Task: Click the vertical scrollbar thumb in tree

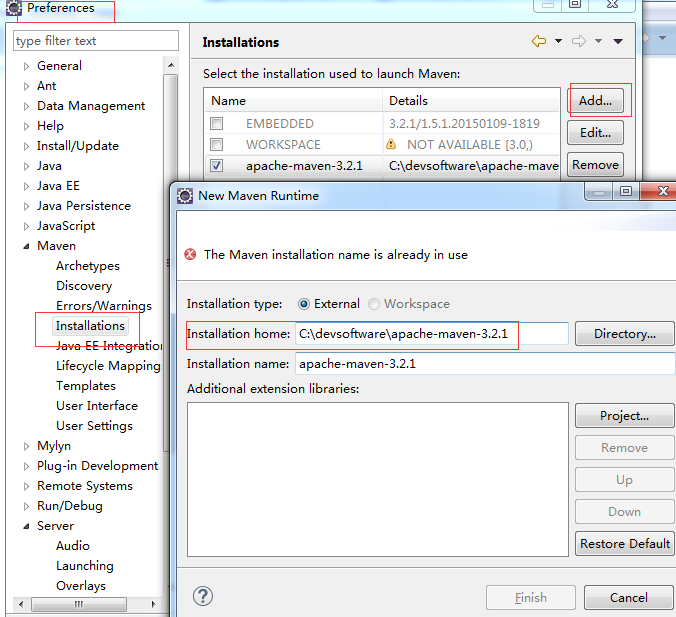Action: pyautogui.click(x=171, y=263)
